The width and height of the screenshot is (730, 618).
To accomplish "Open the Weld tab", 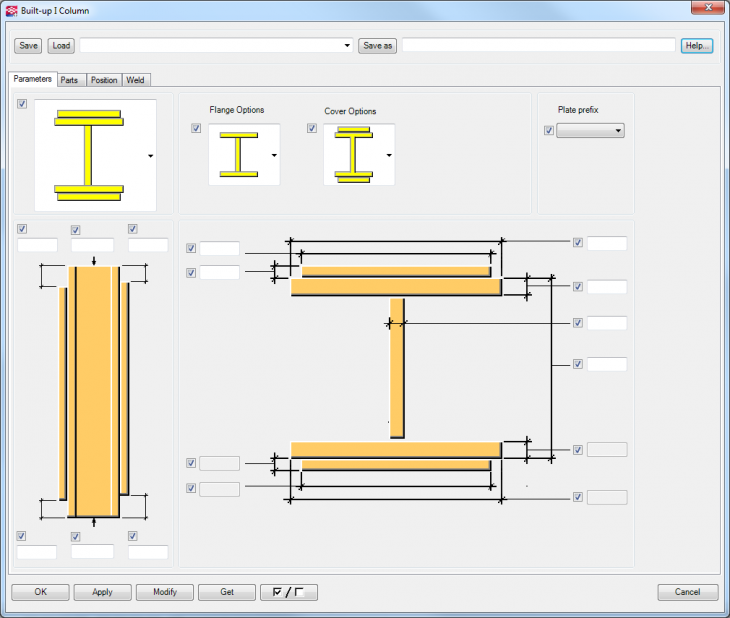I will (x=136, y=80).
